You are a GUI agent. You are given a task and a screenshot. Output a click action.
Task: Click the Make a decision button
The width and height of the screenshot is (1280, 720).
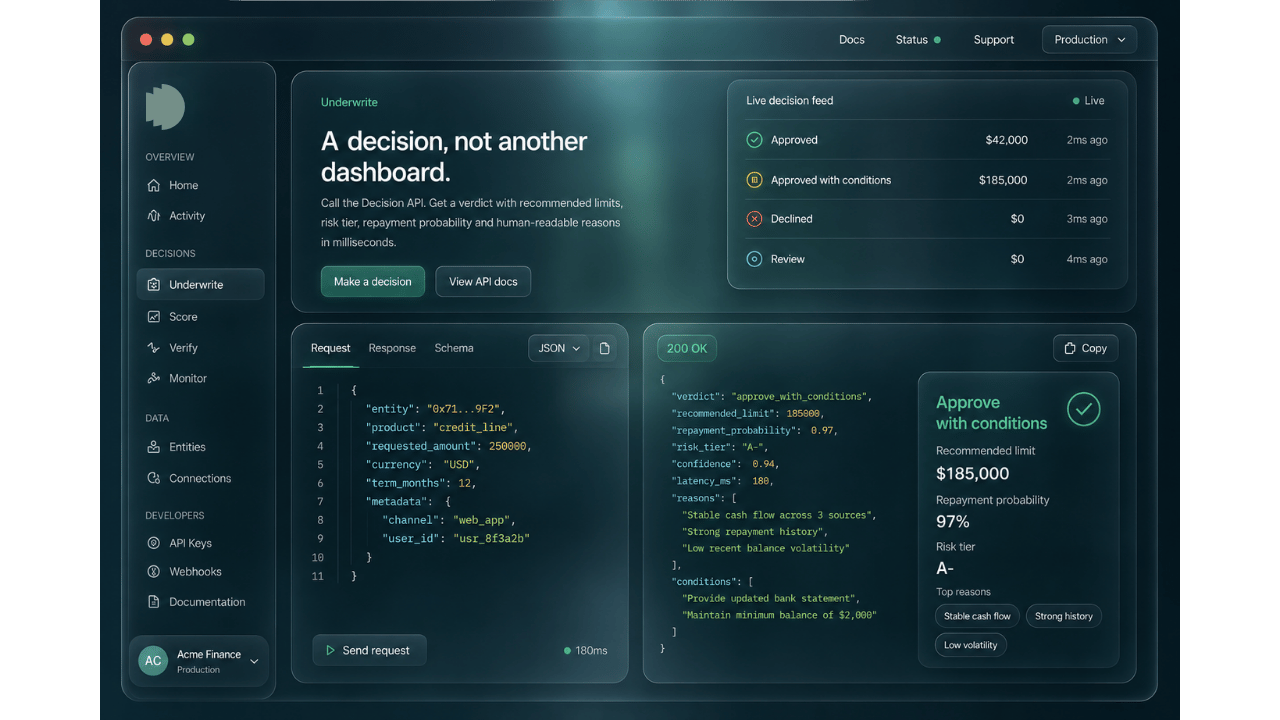(373, 281)
